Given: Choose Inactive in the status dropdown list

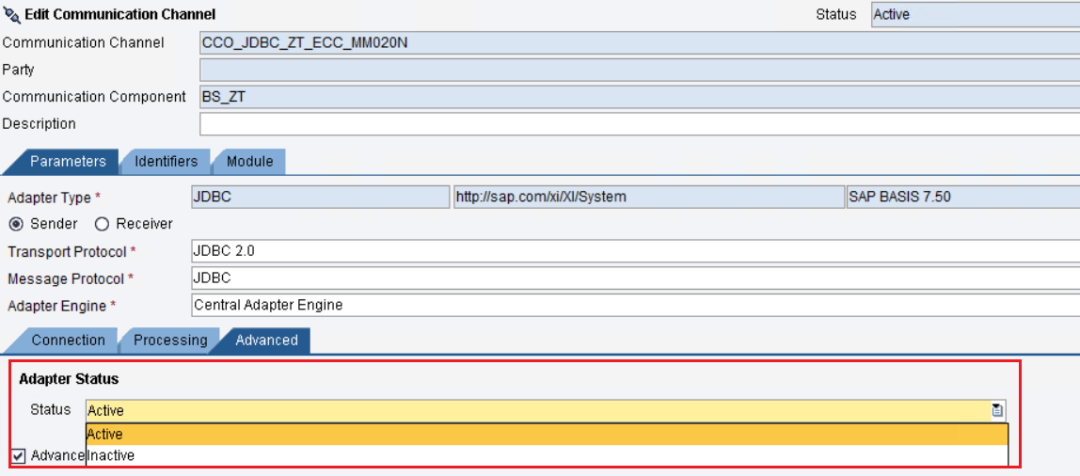Looking at the screenshot, I should click(x=547, y=455).
